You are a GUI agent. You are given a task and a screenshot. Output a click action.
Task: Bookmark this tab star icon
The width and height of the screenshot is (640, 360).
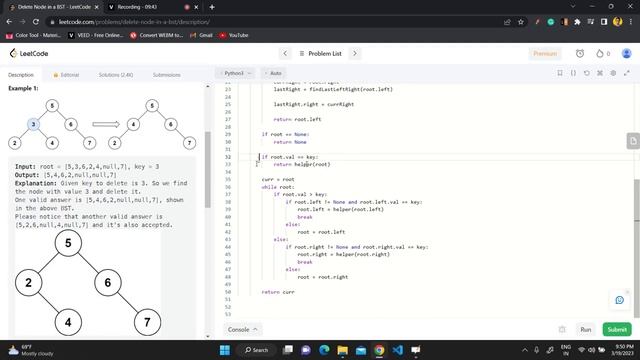tap(521, 22)
